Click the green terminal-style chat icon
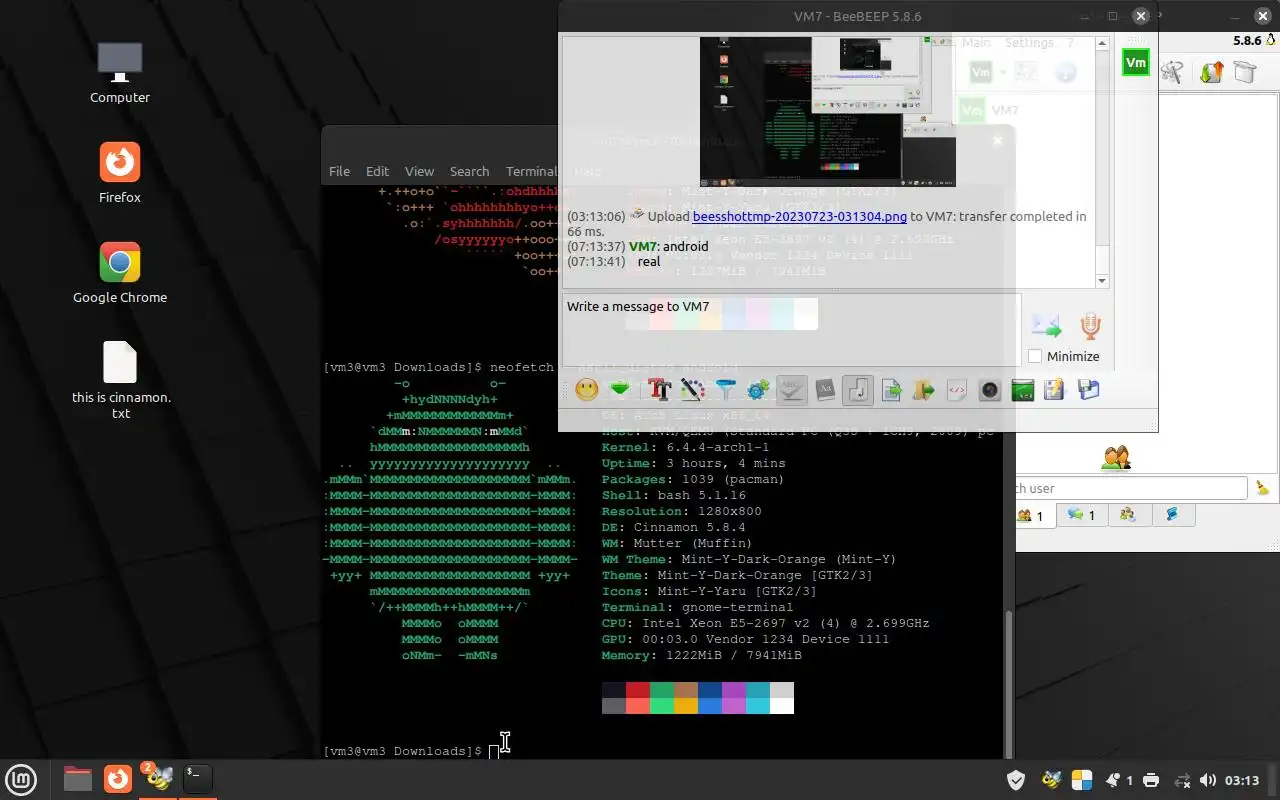1280x800 pixels. (x=1022, y=390)
